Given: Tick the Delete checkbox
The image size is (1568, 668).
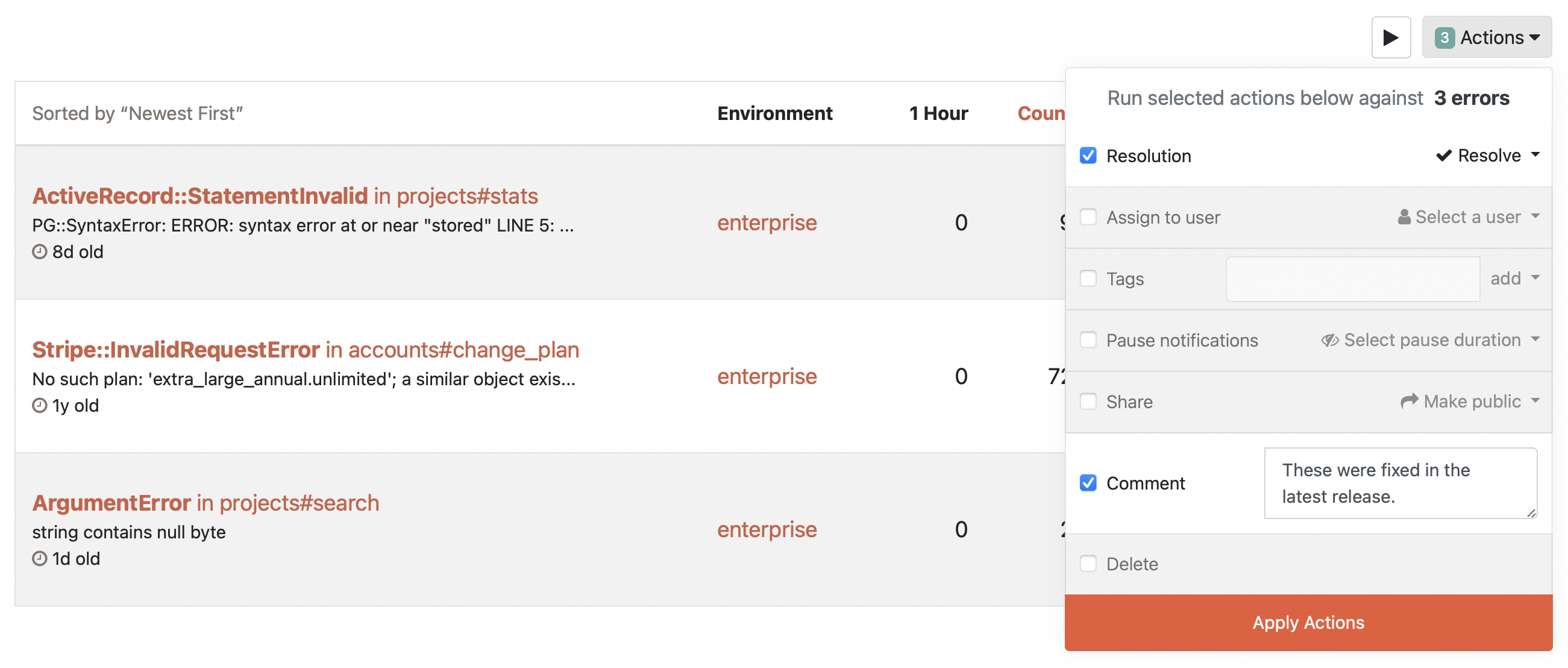Looking at the screenshot, I should pyautogui.click(x=1088, y=563).
